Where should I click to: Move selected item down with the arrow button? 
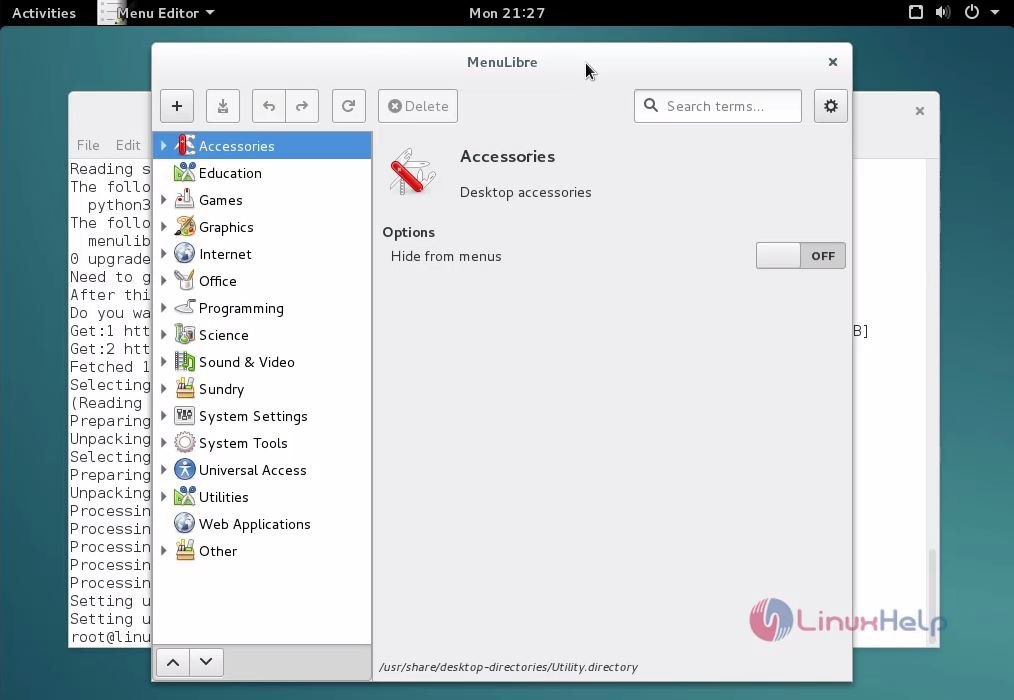point(206,662)
